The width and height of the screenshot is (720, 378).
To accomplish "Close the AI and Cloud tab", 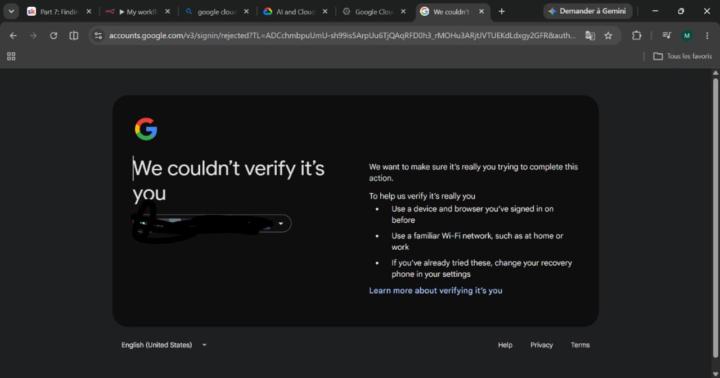I will (325, 11).
